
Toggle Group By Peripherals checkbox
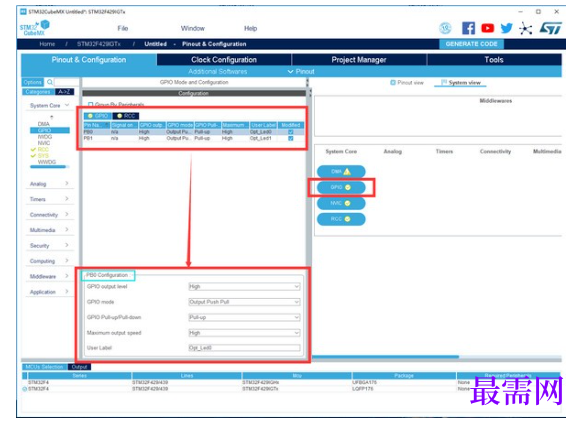[91, 105]
